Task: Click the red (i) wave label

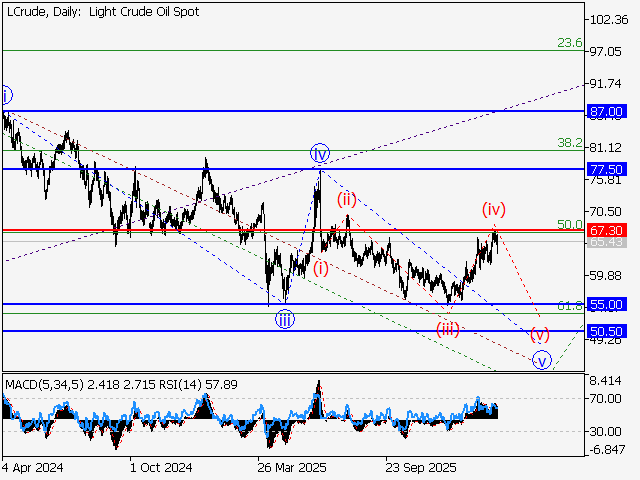Action: (x=321, y=267)
